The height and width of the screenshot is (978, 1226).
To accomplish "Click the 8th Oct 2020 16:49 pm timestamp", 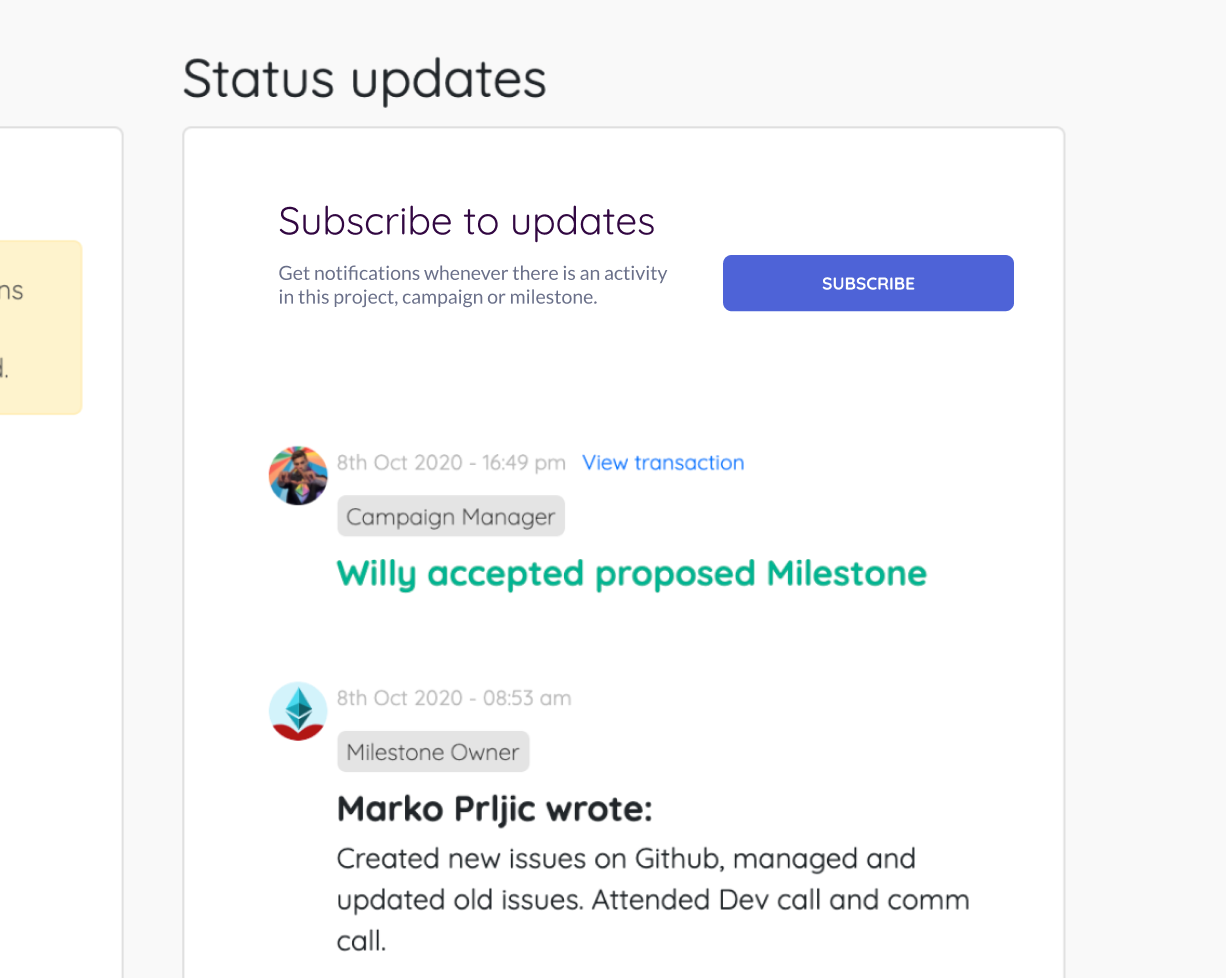I will click(451, 463).
